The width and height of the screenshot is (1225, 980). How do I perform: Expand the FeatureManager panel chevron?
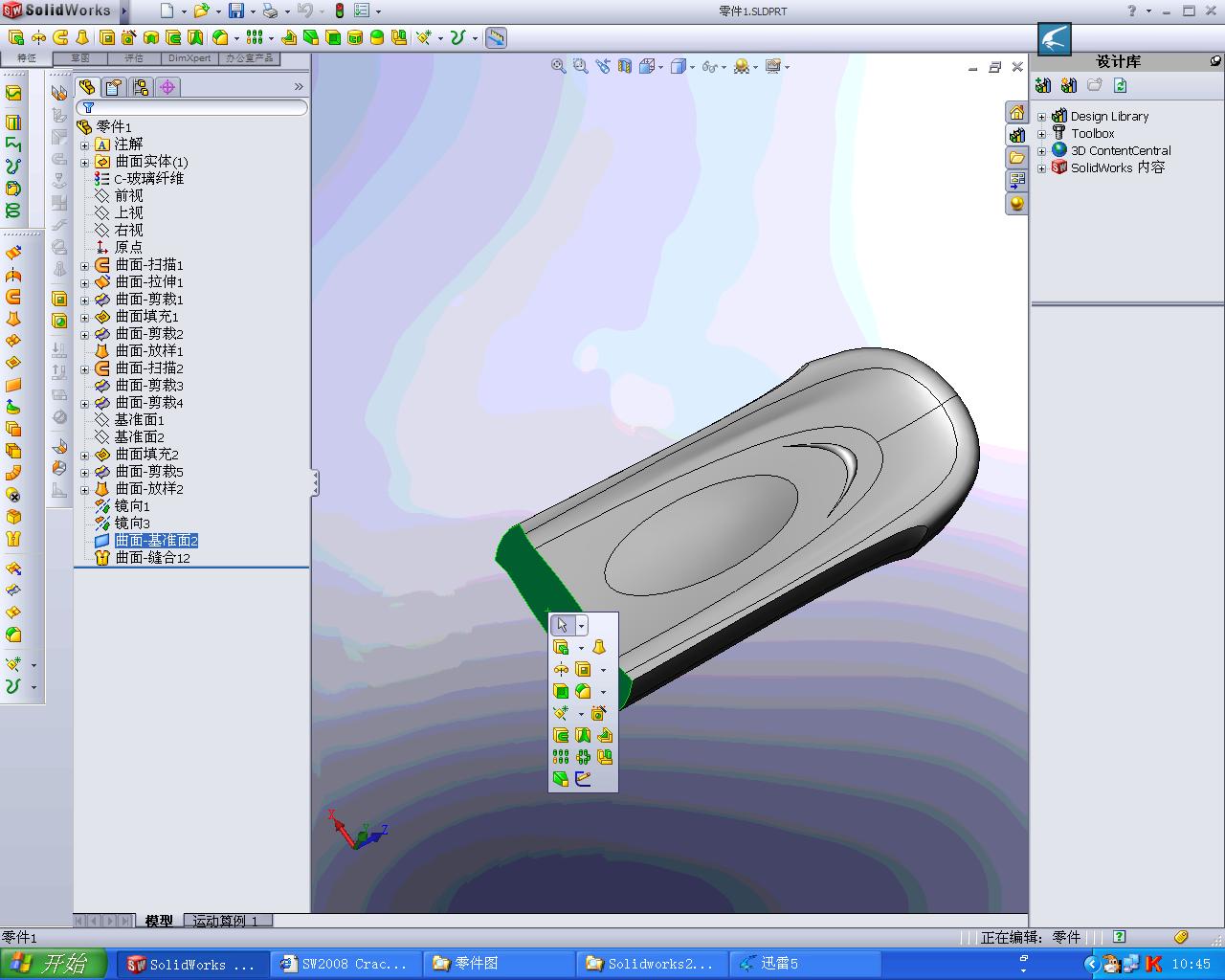coord(299,87)
